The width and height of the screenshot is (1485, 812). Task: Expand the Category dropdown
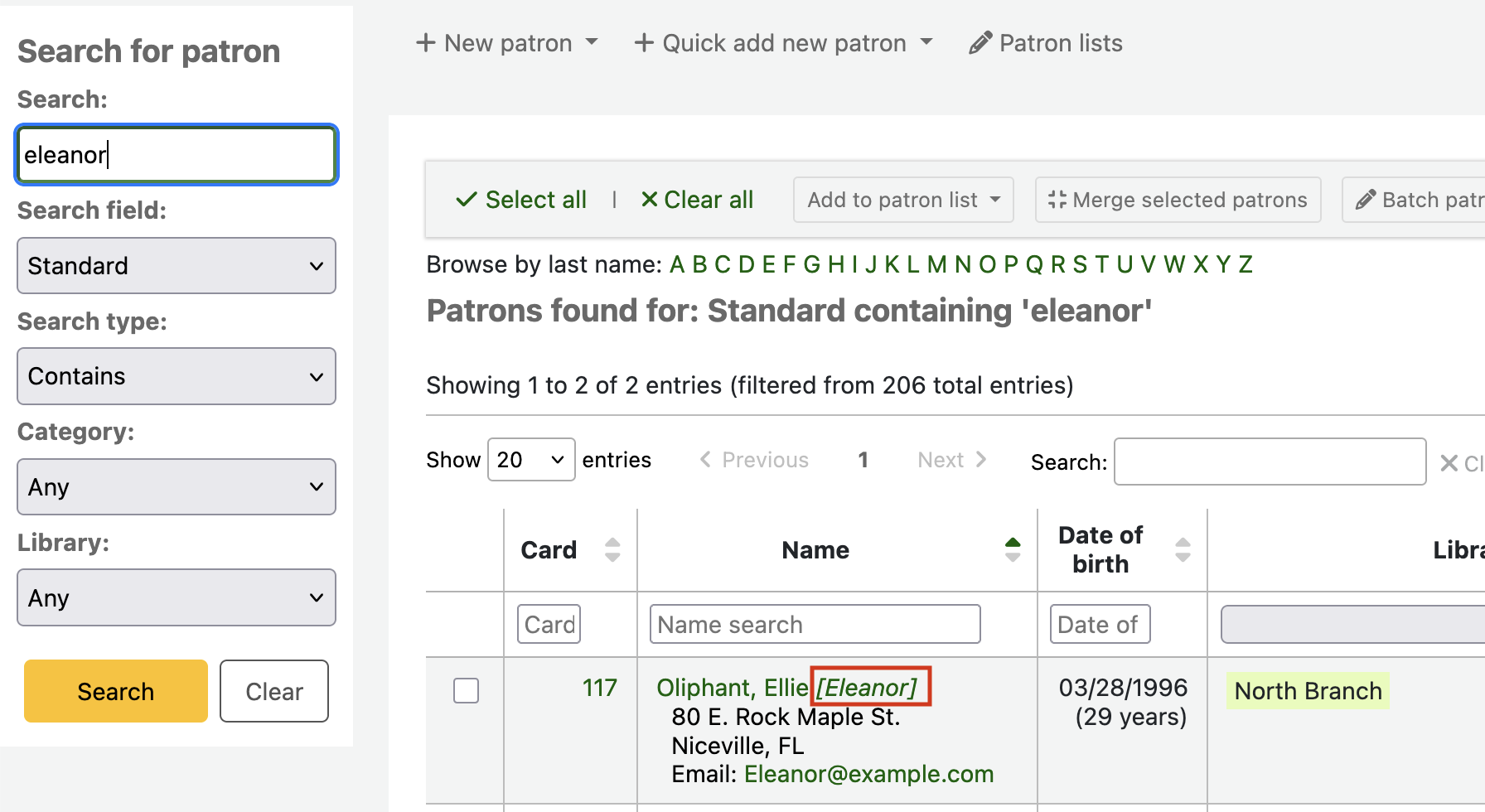click(177, 487)
